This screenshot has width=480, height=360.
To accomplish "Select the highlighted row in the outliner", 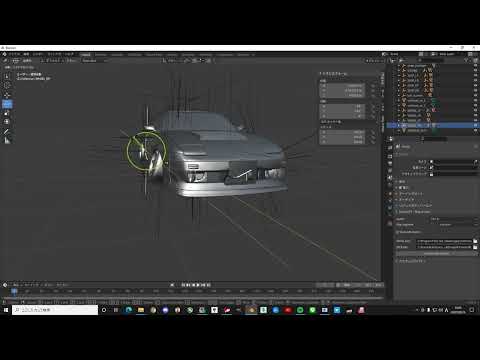I will click(433, 125).
